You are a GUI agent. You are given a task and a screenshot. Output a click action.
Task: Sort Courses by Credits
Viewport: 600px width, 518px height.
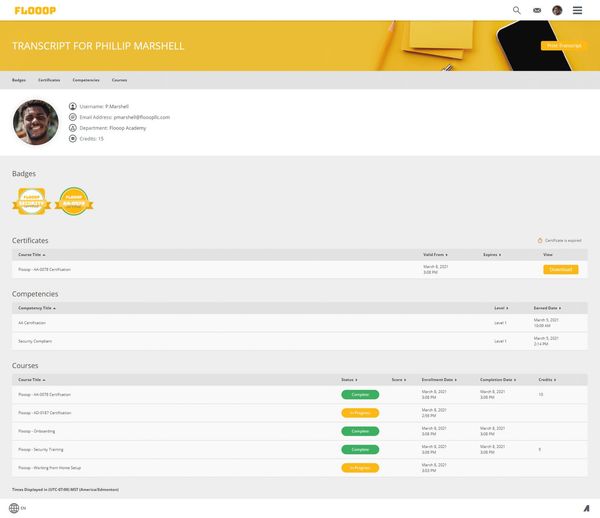tap(547, 380)
